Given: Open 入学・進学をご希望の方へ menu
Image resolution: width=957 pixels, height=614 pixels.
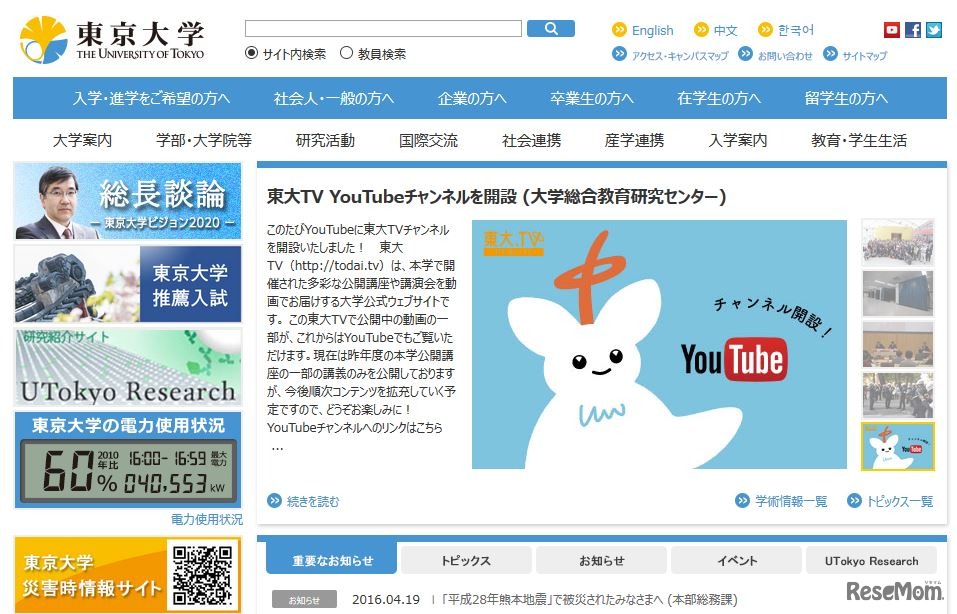Looking at the screenshot, I should click(x=151, y=98).
